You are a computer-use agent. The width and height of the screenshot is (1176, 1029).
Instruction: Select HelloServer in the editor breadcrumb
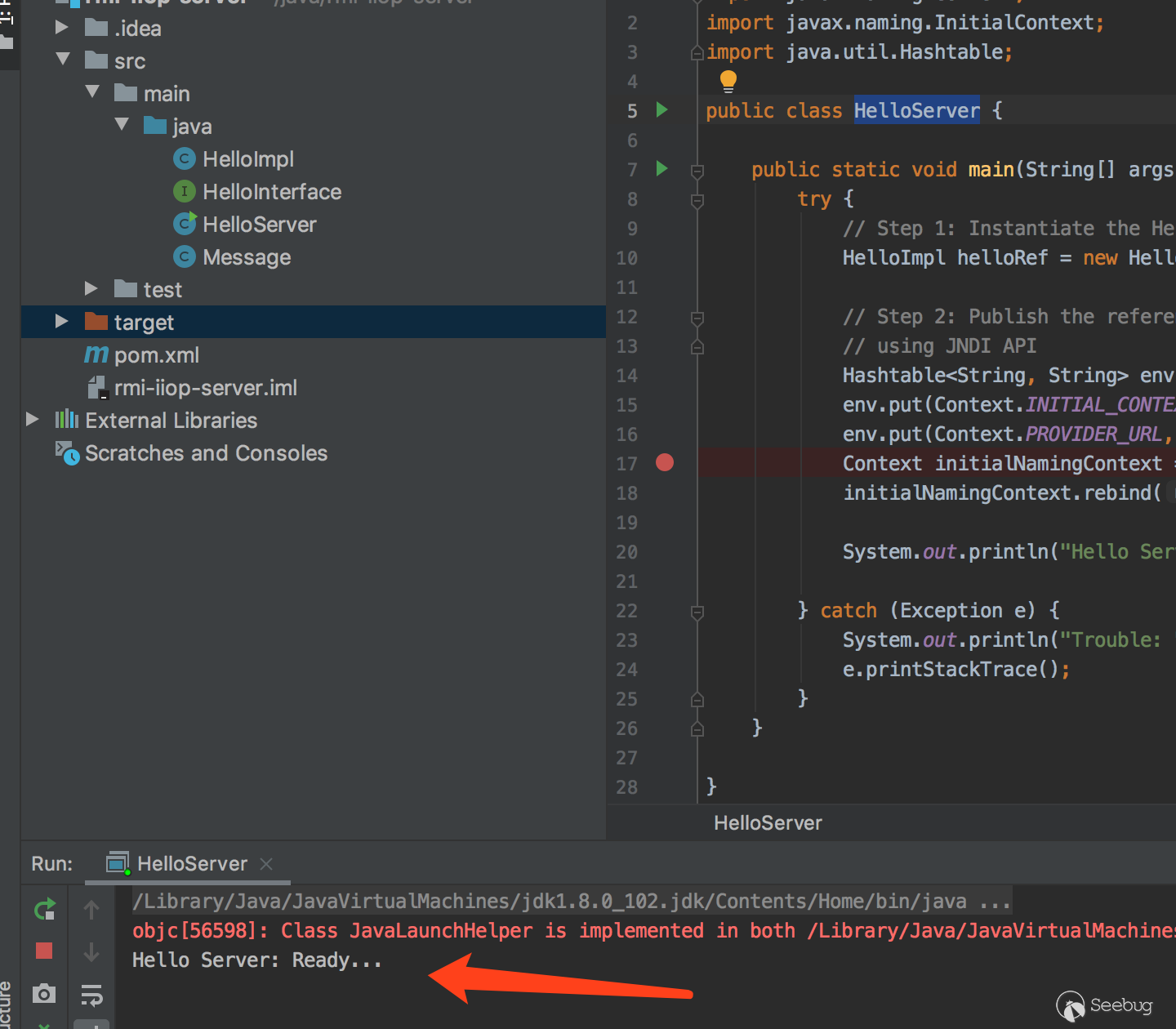click(x=767, y=822)
